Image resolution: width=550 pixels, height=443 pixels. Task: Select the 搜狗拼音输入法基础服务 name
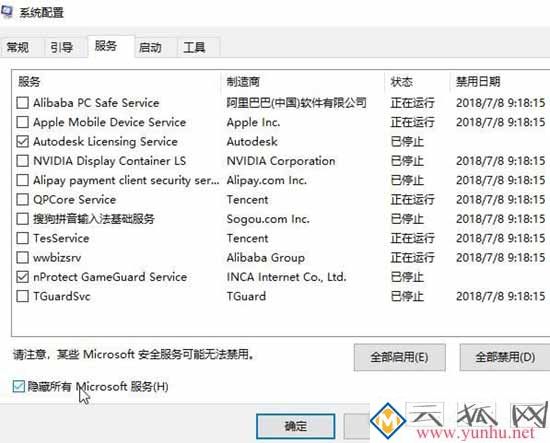click(x=94, y=219)
